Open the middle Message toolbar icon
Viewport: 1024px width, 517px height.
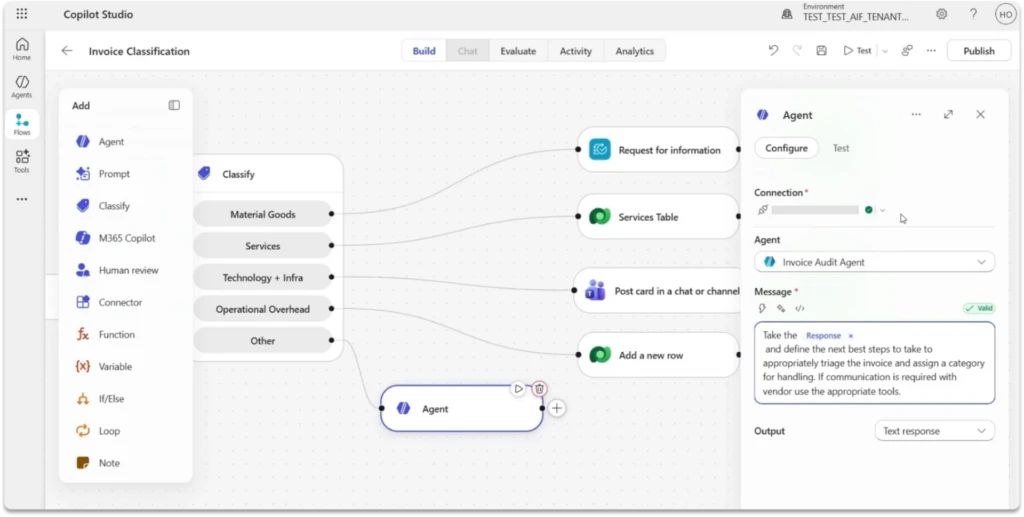pyautogui.click(x=780, y=308)
